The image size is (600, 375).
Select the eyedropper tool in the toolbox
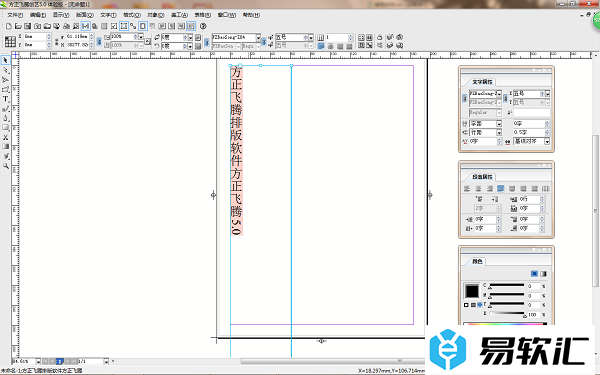pyautogui.click(x=5, y=156)
